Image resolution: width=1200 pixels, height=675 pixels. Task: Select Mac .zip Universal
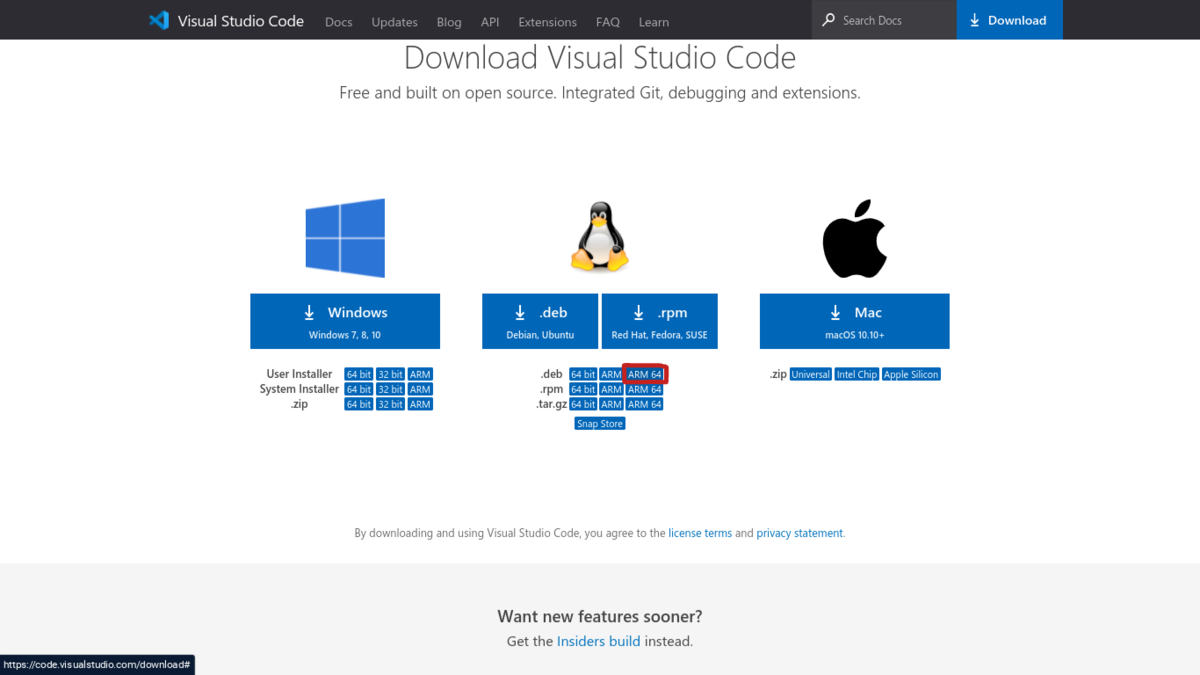(x=810, y=375)
